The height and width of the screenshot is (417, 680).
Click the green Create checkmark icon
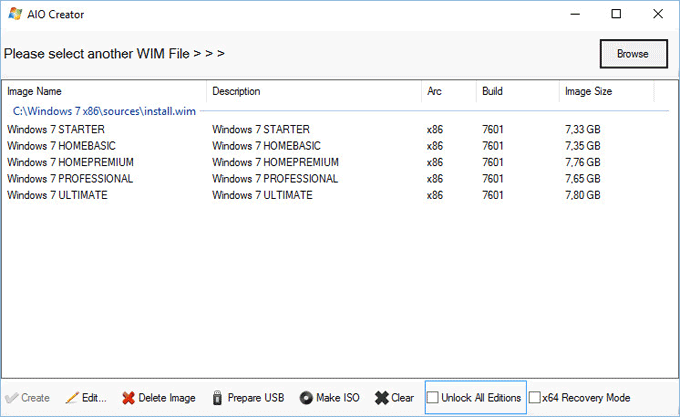coord(12,397)
